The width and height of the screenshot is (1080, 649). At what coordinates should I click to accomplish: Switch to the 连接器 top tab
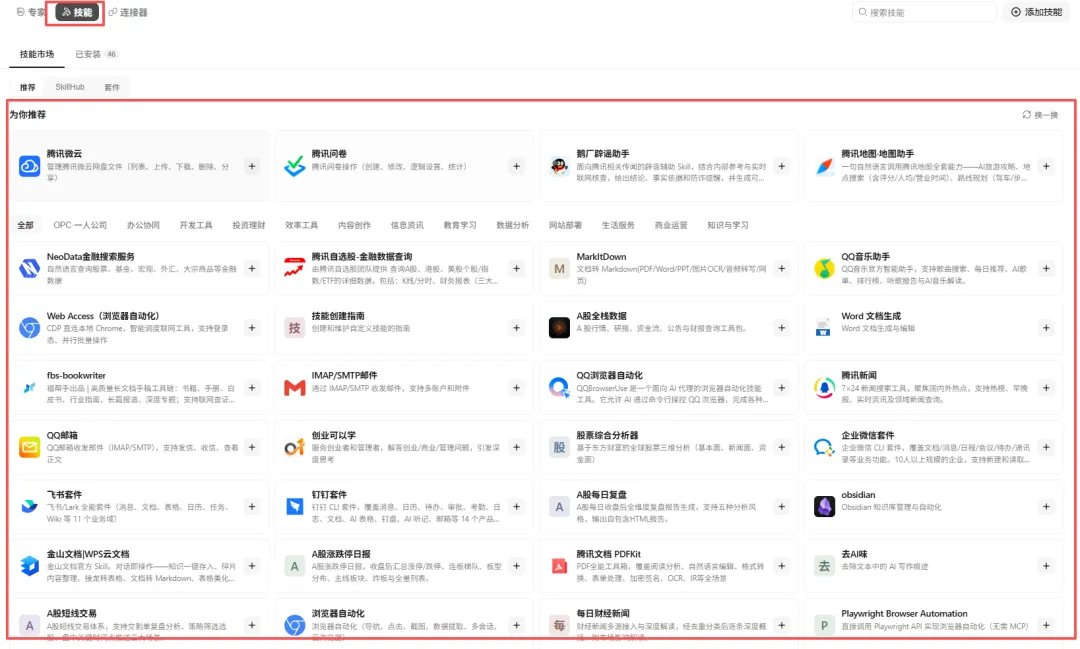tap(128, 12)
